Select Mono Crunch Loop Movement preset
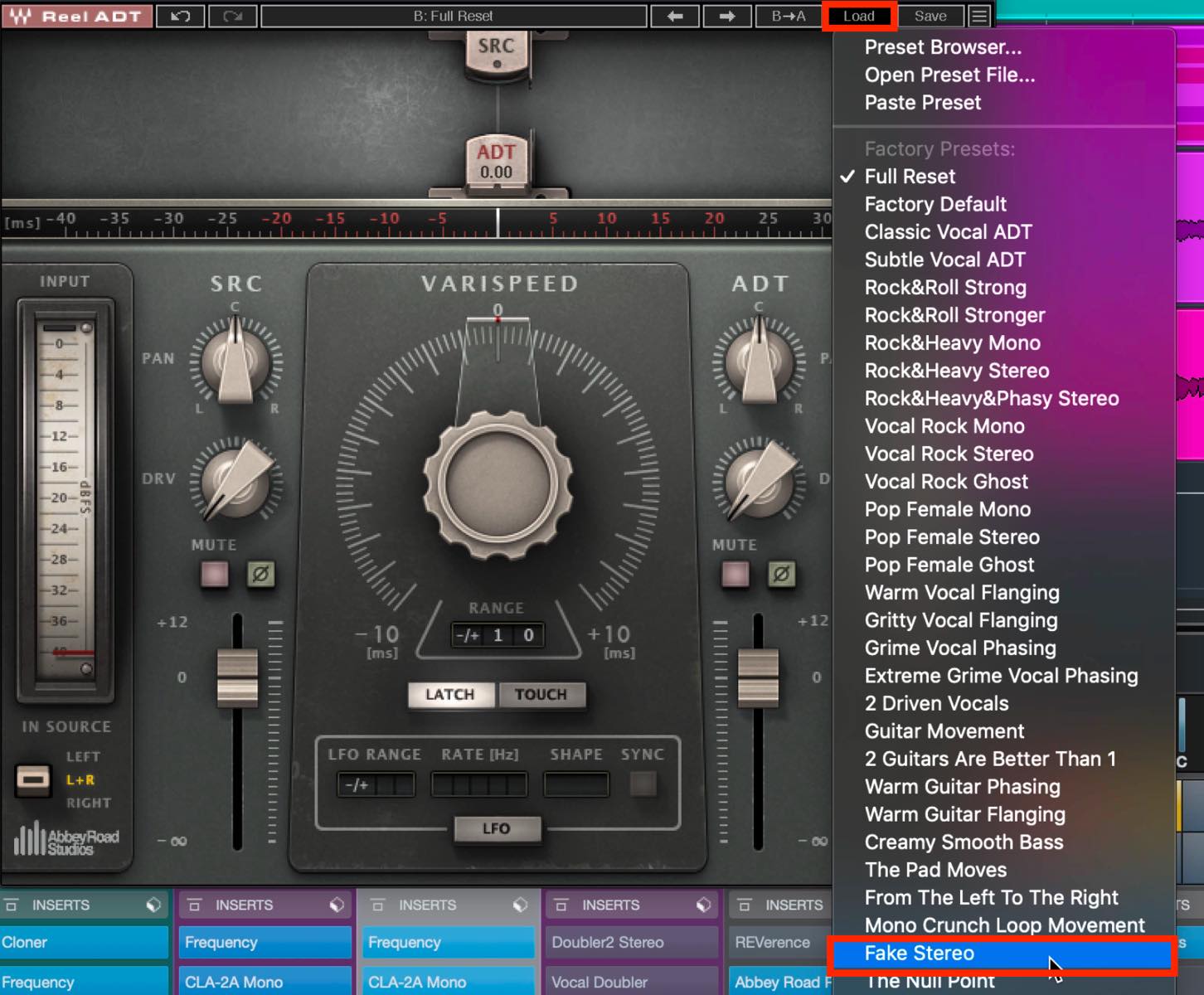The height and width of the screenshot is (995, 1204). (1003, 925)
